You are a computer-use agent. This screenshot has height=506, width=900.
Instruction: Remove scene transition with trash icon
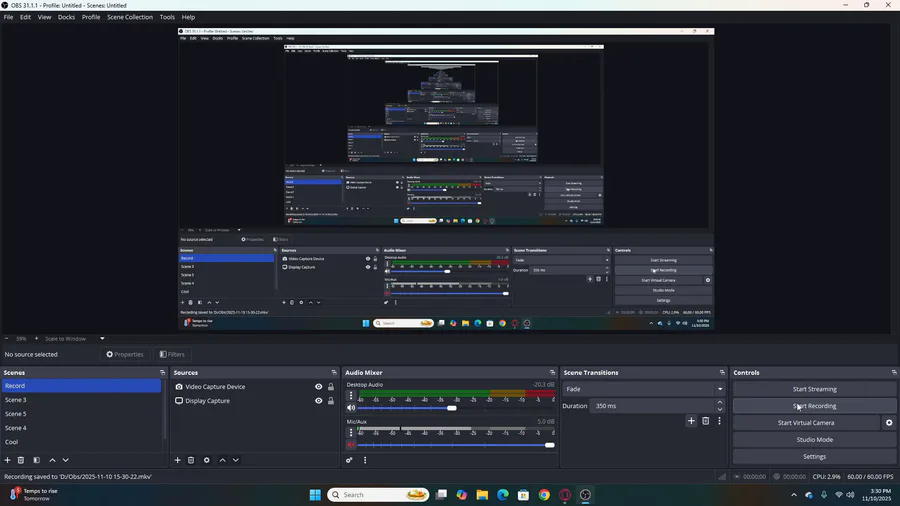coord(705,421)
